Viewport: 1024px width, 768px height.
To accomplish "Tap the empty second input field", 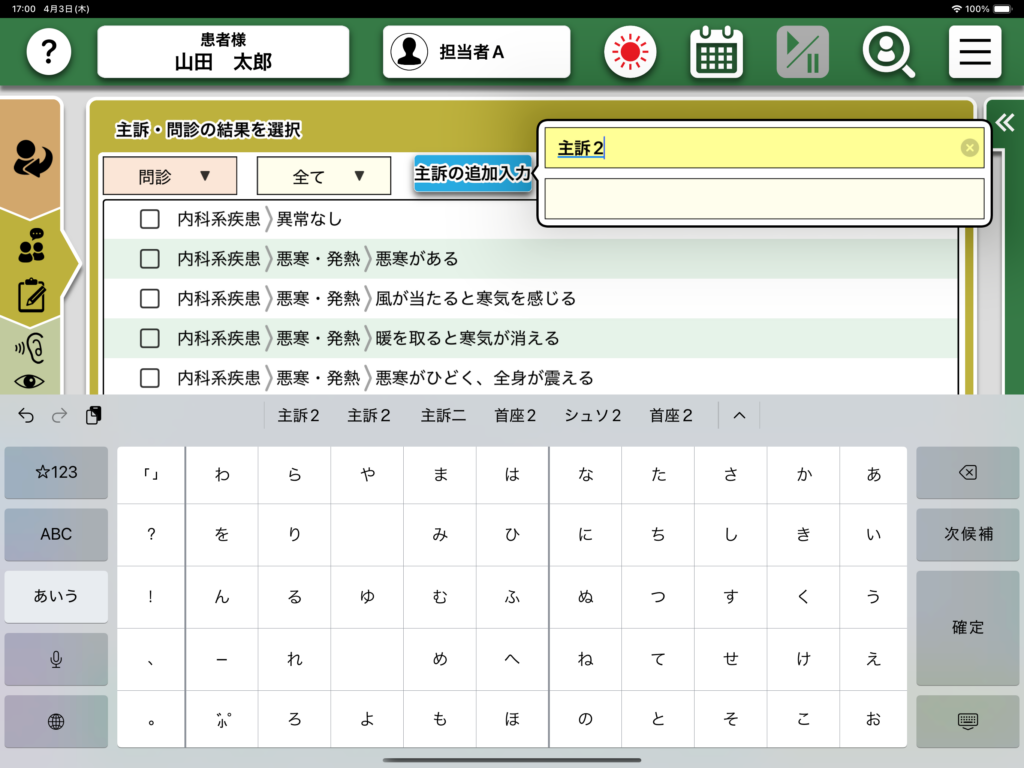I will (x=764, y=198).
